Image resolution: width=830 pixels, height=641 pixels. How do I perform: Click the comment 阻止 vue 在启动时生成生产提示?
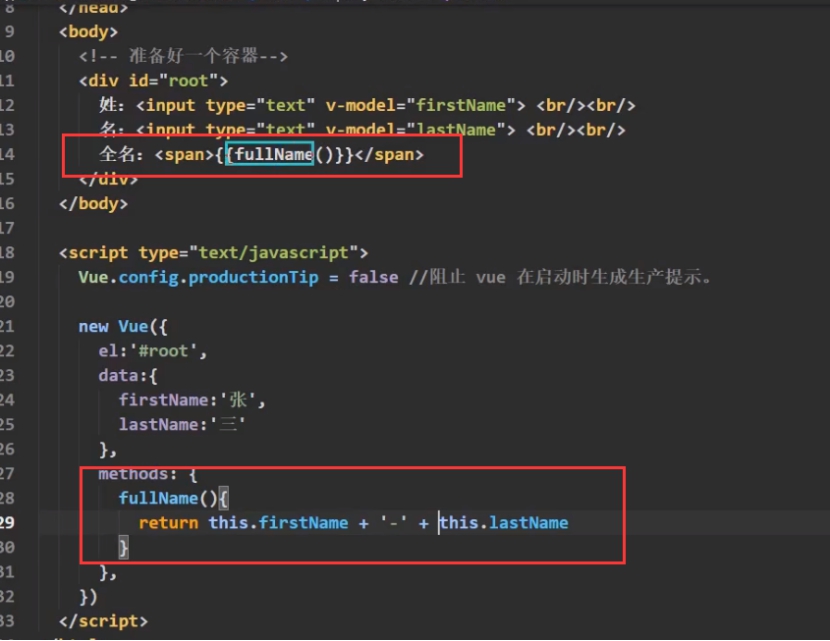coord(560,277)
